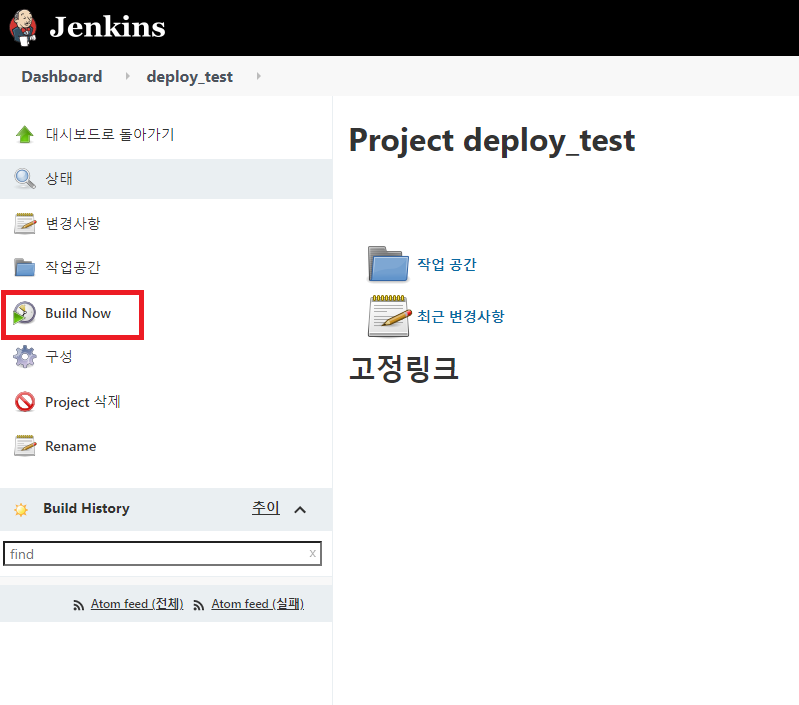
Task: Click Project deploy_test heading
Action: coord(492,140)
